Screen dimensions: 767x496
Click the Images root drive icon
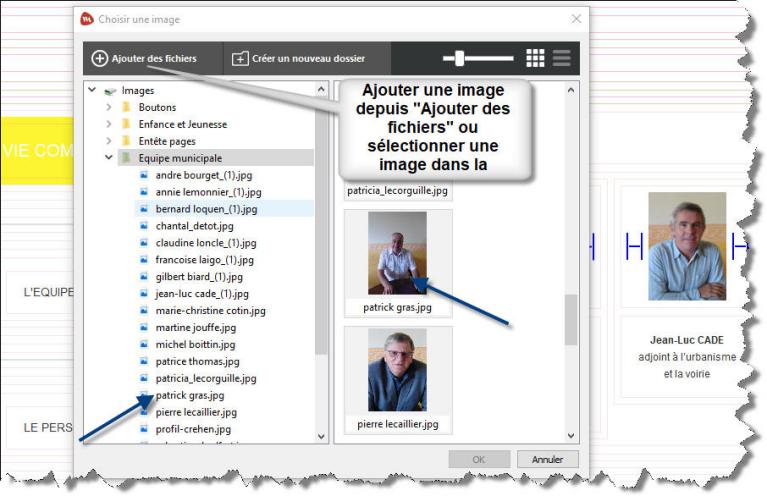click(x=110, y=90)
